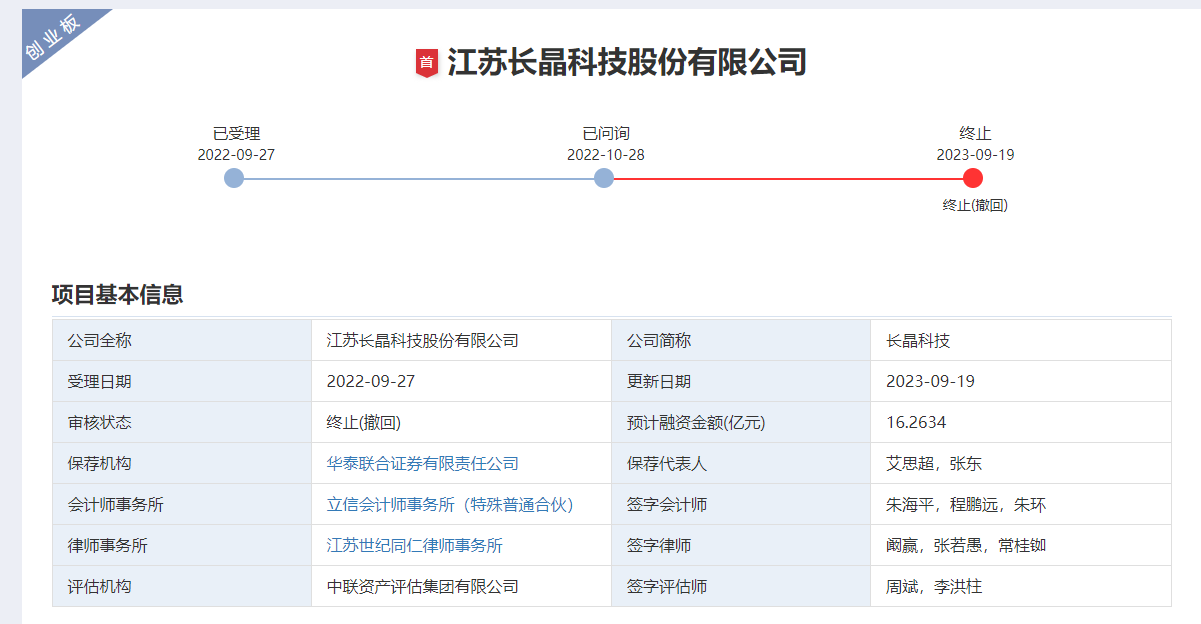Open the 华泰联合证券有限责任公司 sponsor link
Viewport: 1201px width, 624px height.
click(423, 463)
